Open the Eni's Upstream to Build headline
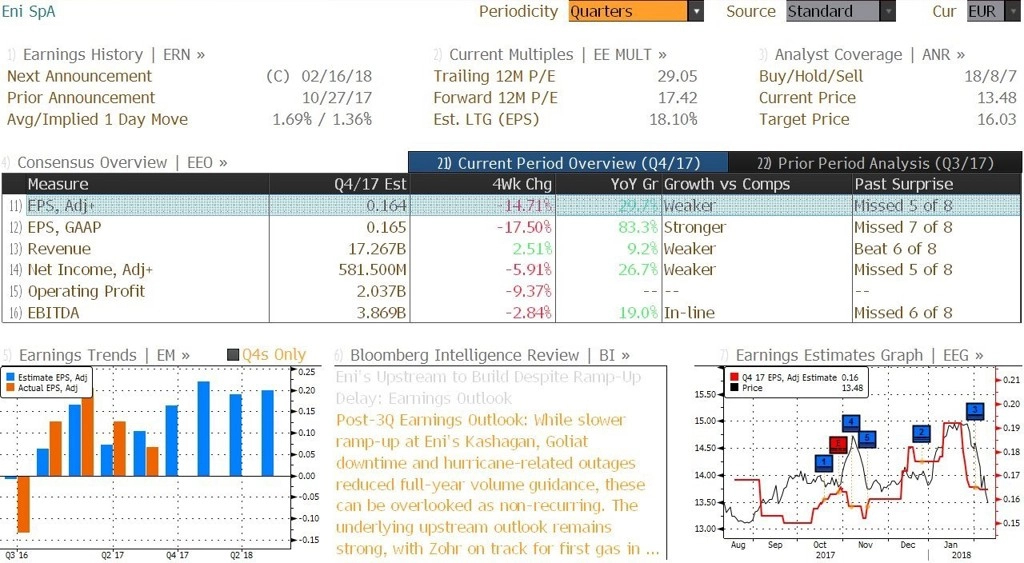Screen dimensions: 1024x563 coord(488,387)
